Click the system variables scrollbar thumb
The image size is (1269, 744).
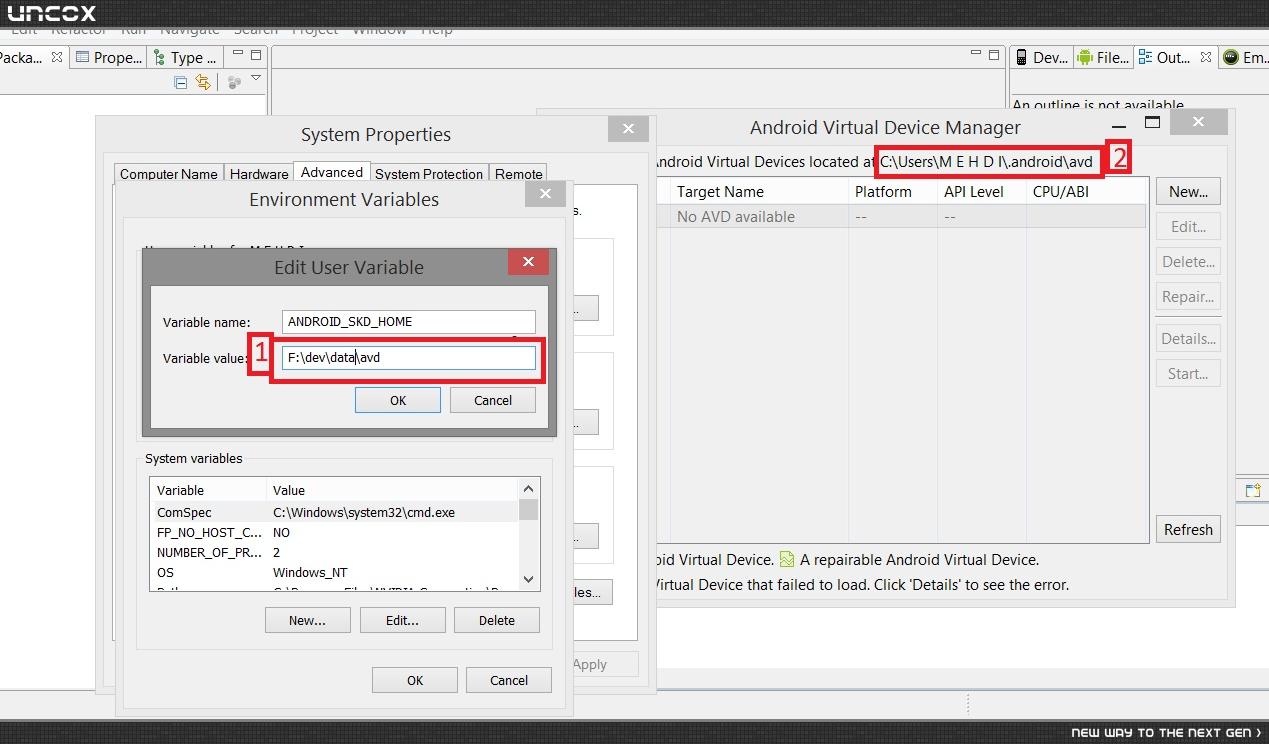coord(529,510)
